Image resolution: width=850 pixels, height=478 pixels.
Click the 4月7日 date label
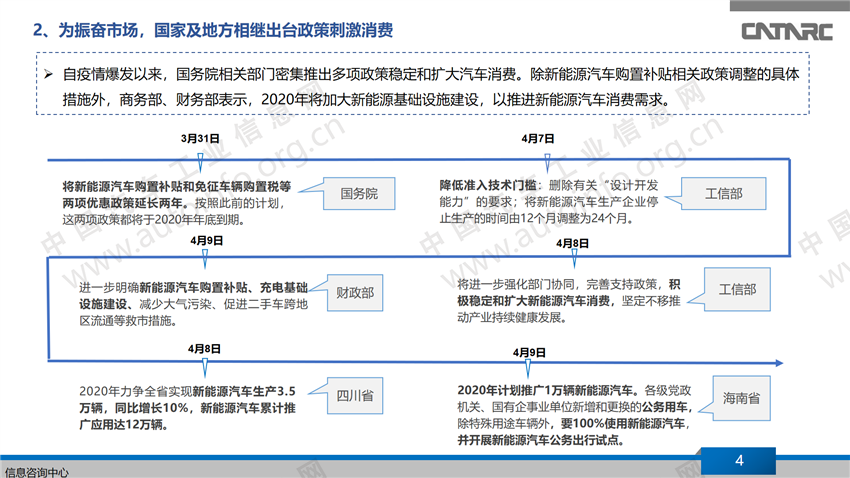tap(538, 139)
